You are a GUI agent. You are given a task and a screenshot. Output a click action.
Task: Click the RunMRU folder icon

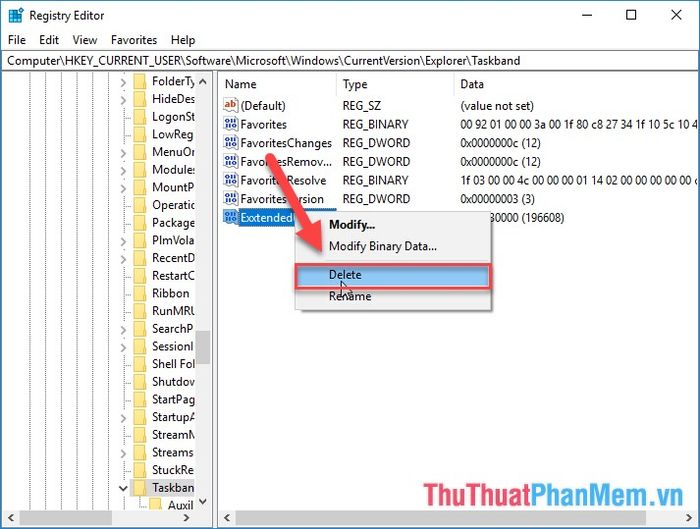coord(140,311)
